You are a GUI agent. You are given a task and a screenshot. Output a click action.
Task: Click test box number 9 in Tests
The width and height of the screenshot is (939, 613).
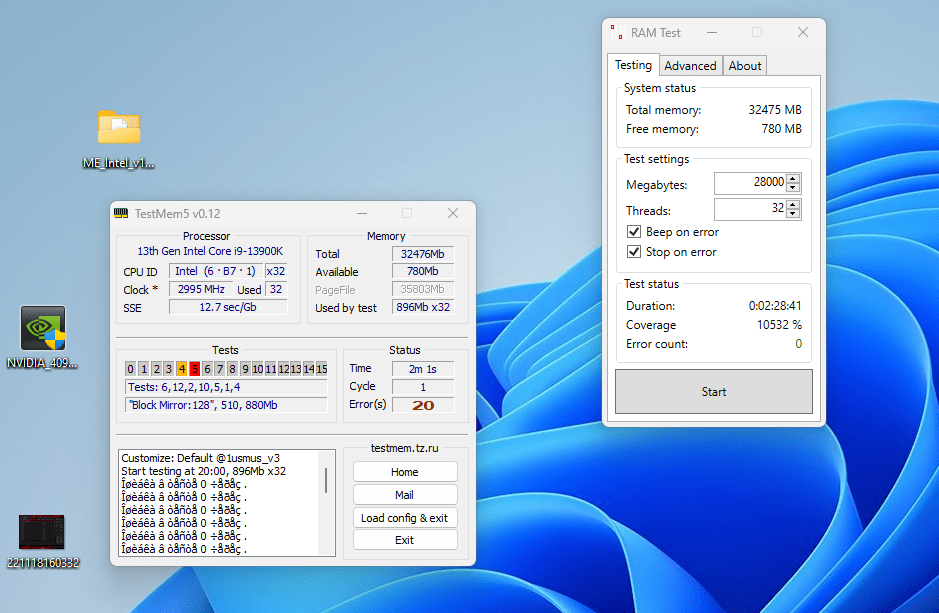coord(245,369)
